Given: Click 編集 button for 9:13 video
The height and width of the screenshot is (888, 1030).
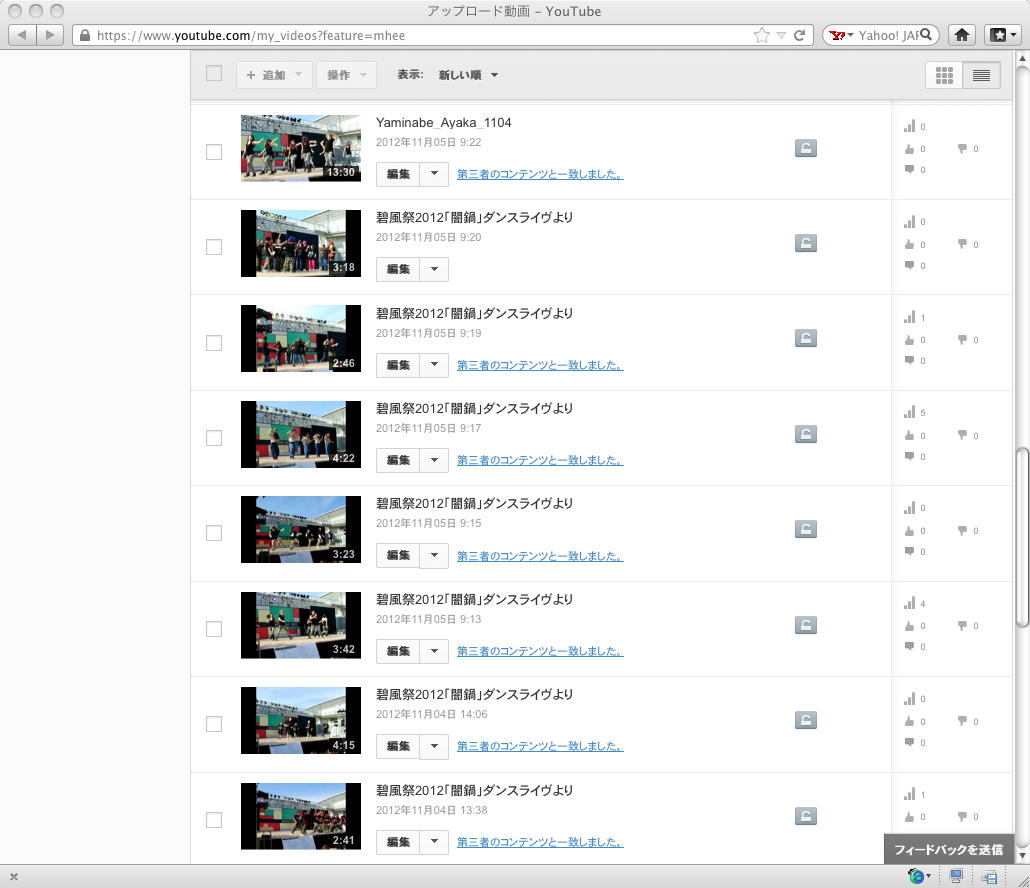Looking at the screenshot, I should pyautogui.click(x=398, y=652).
